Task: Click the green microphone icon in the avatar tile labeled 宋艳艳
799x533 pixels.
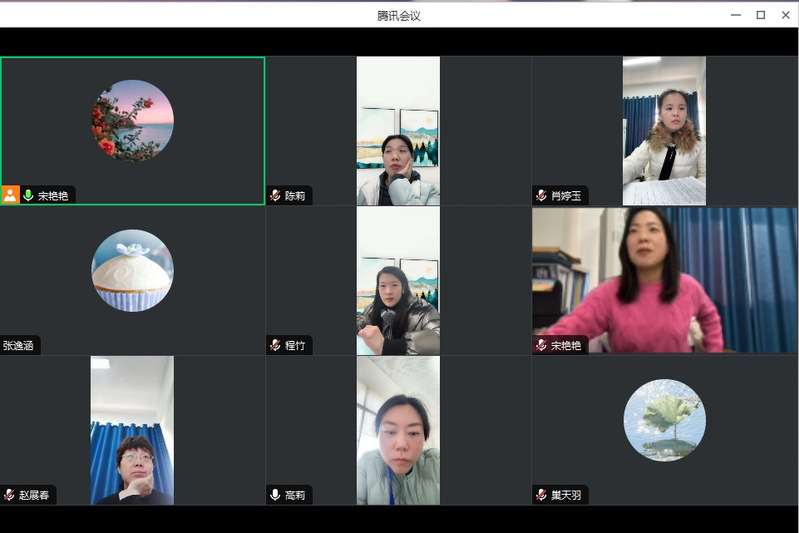Action: [29, 196]
